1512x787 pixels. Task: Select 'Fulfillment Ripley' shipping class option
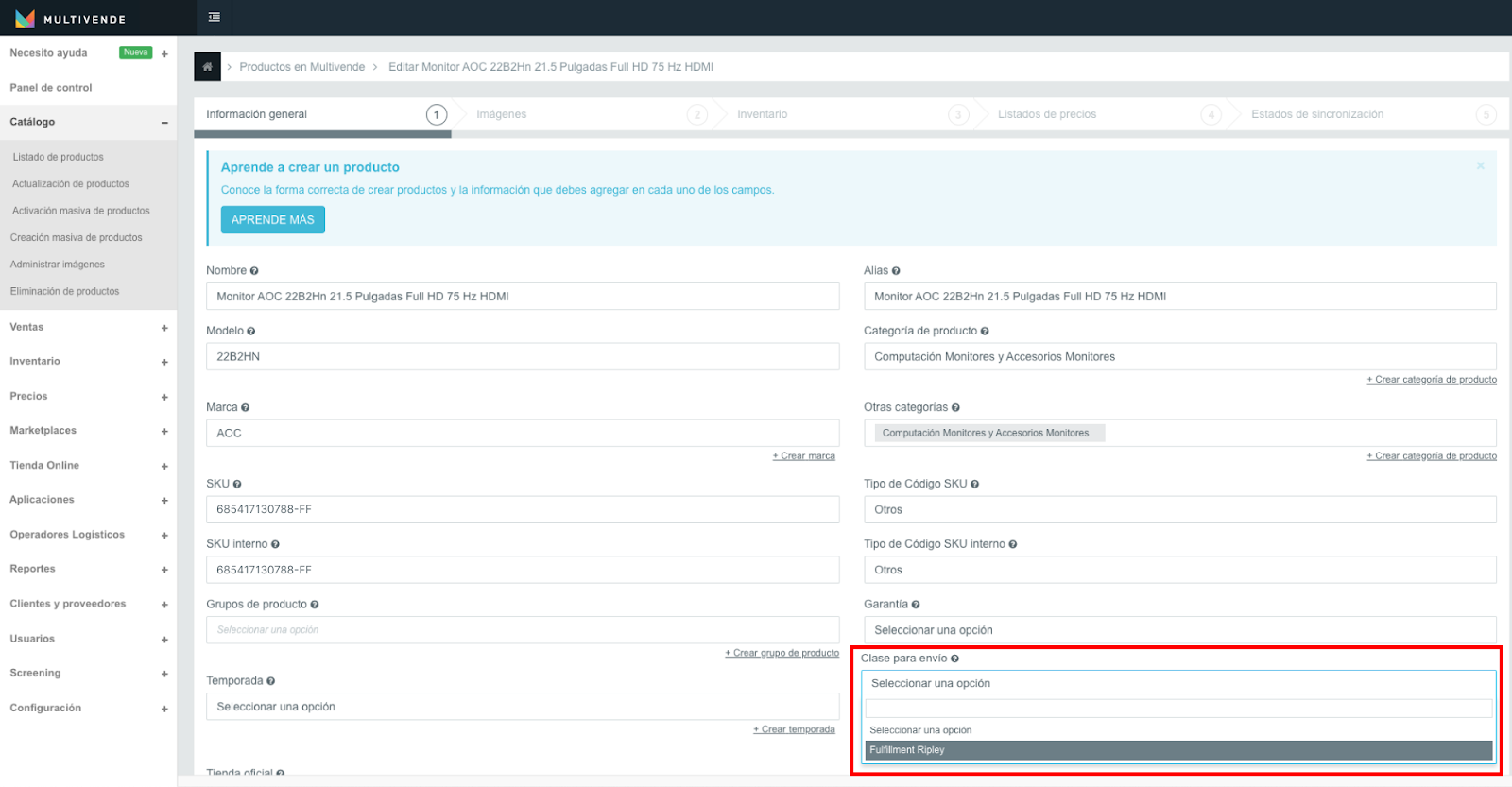(1179, 750)
